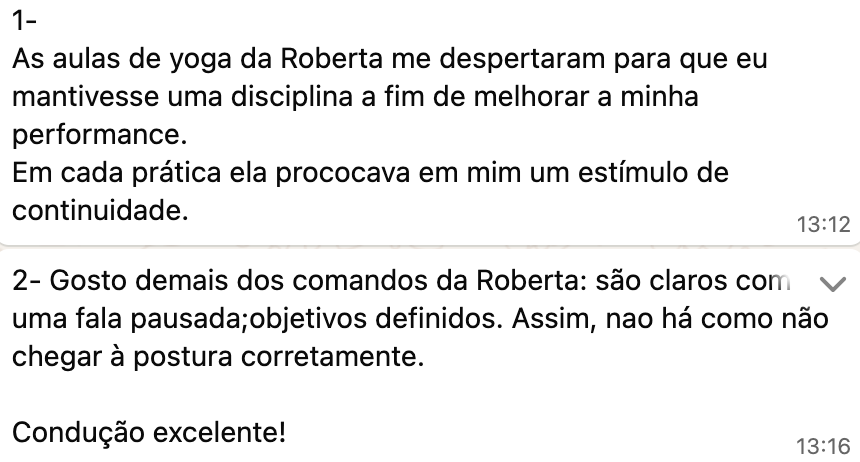Click the word "continuidade." in first message
The height and width of the screenshot is (462, 860).
(x=99, y=212)
